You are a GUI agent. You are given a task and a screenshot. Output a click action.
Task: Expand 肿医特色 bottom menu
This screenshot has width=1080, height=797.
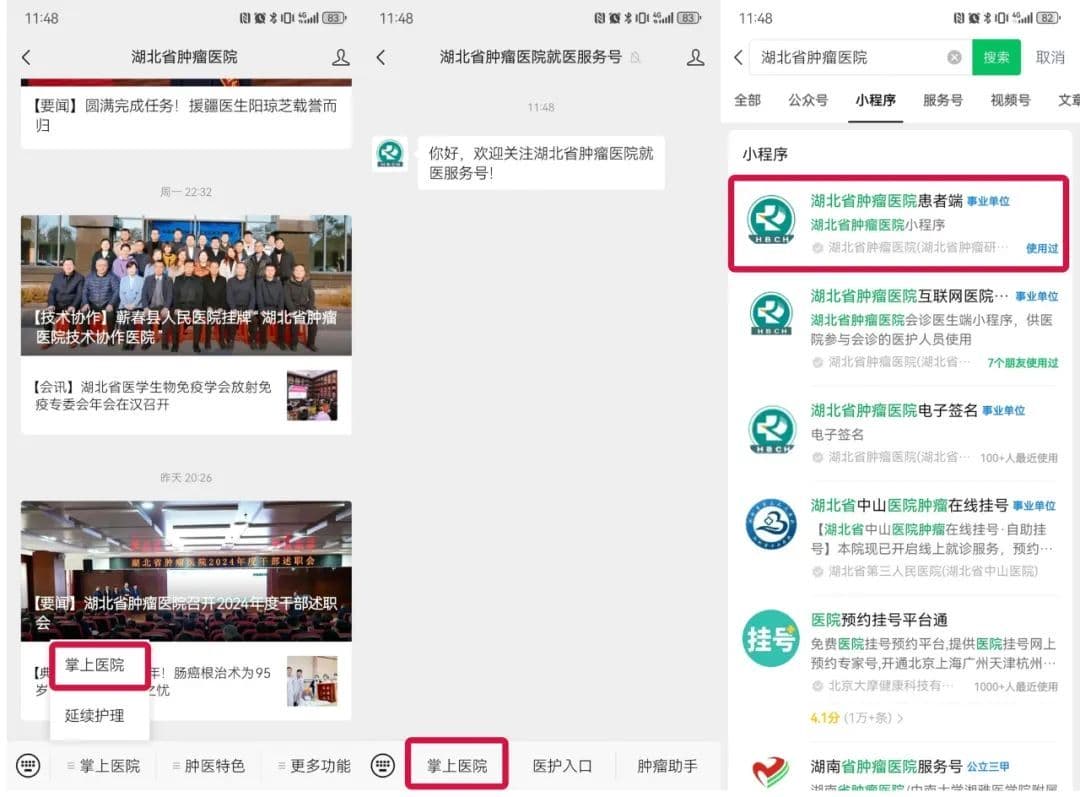coord(209,765)
